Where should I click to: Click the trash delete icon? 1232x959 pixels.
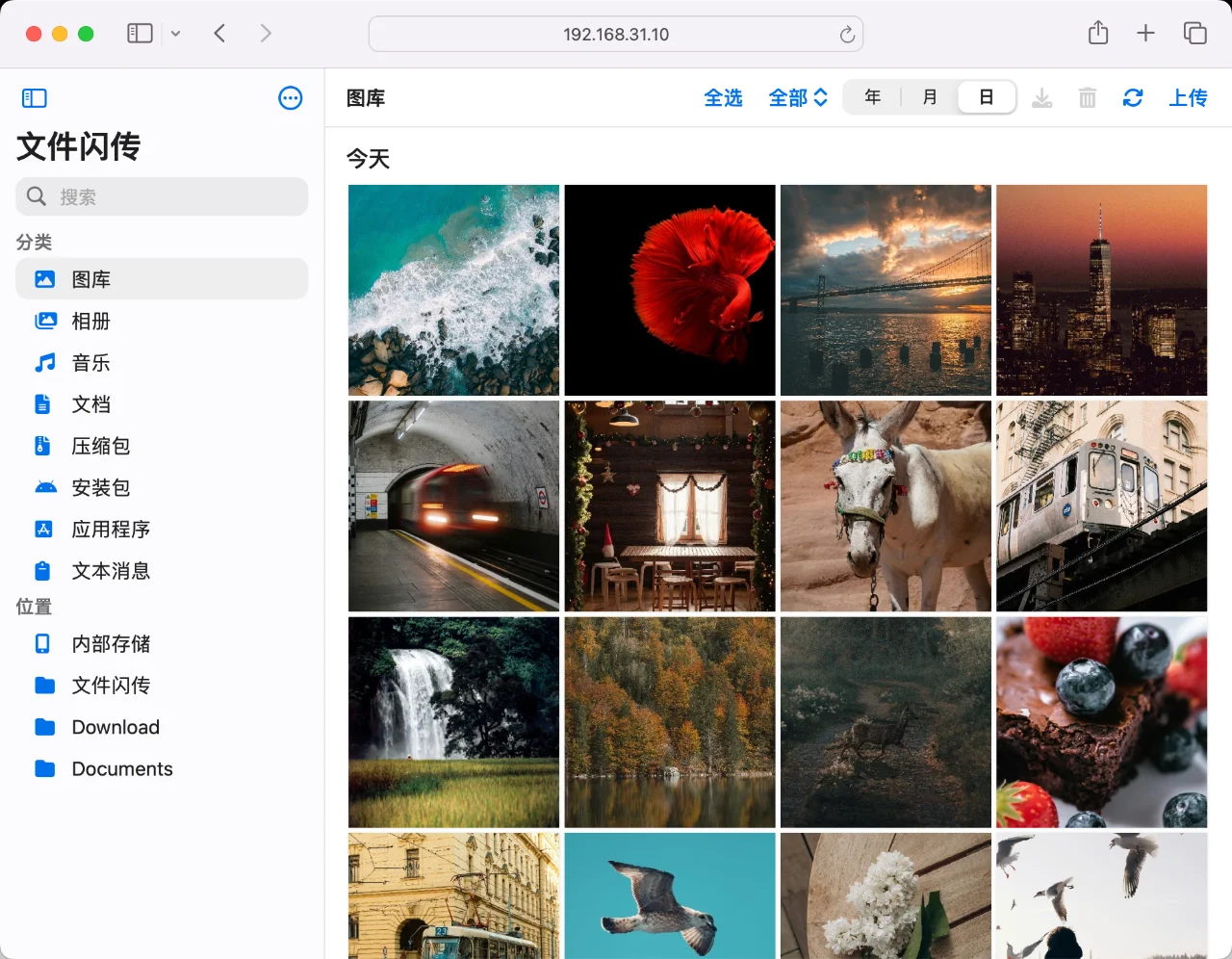[1088, 98]
